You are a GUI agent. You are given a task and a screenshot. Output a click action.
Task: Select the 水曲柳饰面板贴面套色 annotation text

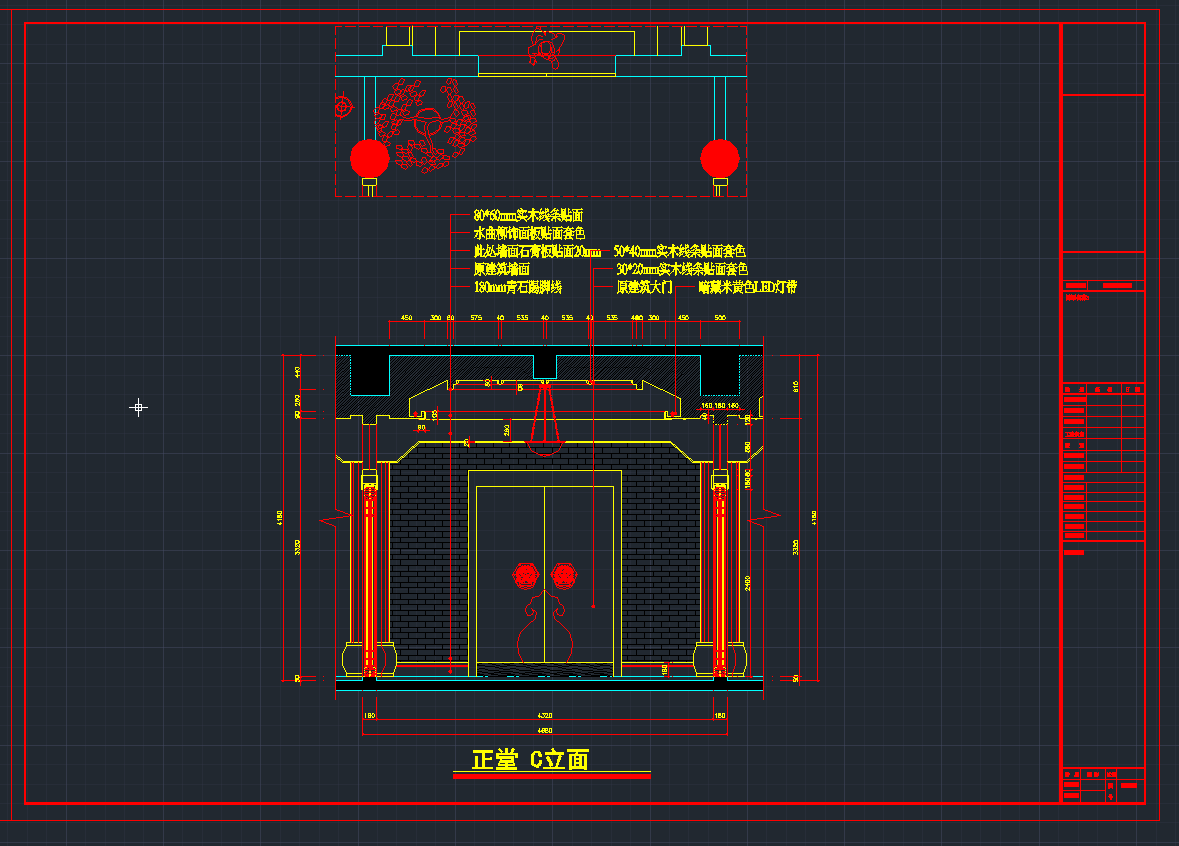(529, 234)
